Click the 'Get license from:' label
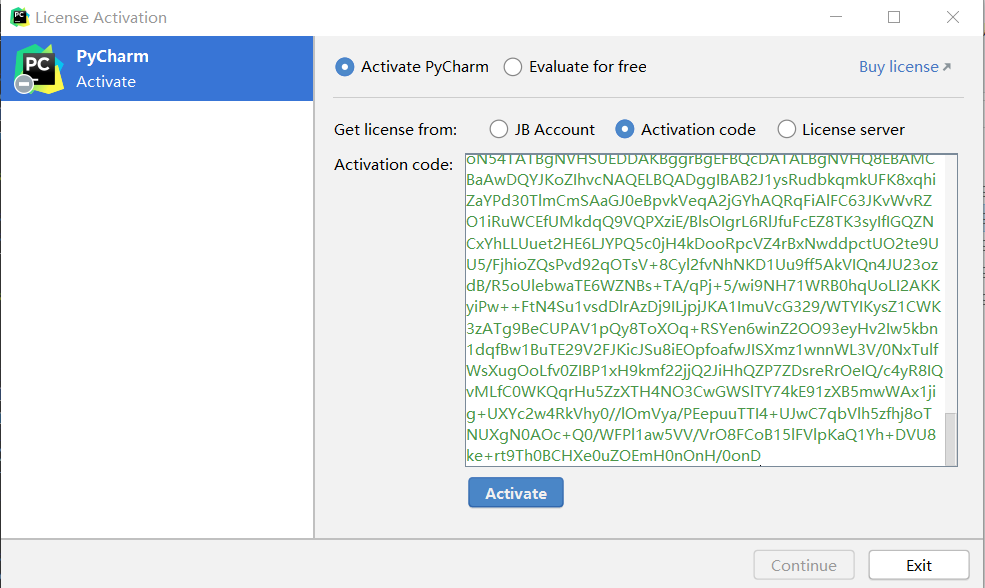This screenshot has height=588, width=985. [396, 129]
